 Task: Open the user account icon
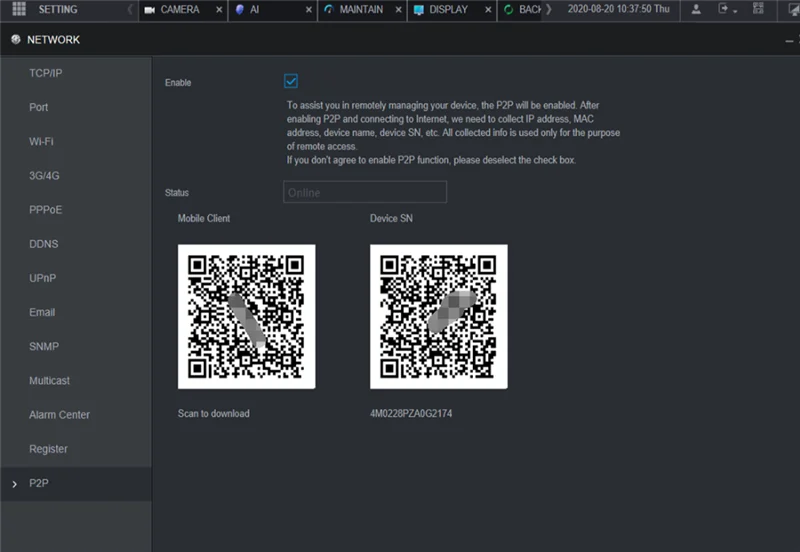[x=696, y=9]
